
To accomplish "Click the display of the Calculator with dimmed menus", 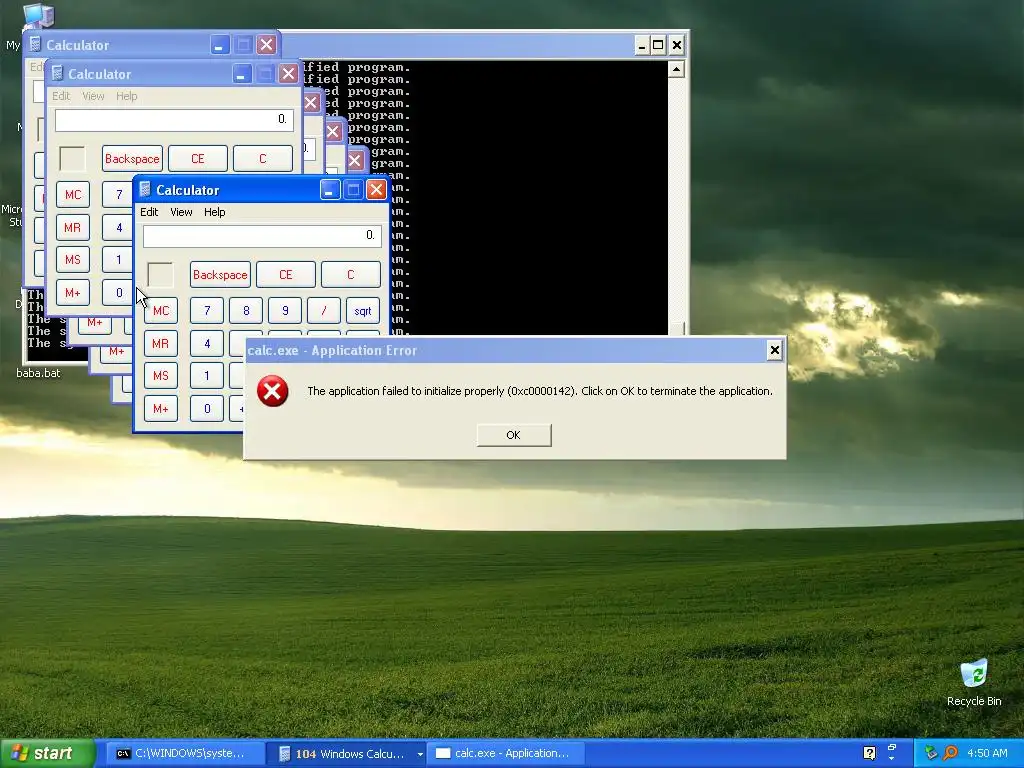I will [x=174, y=120].
